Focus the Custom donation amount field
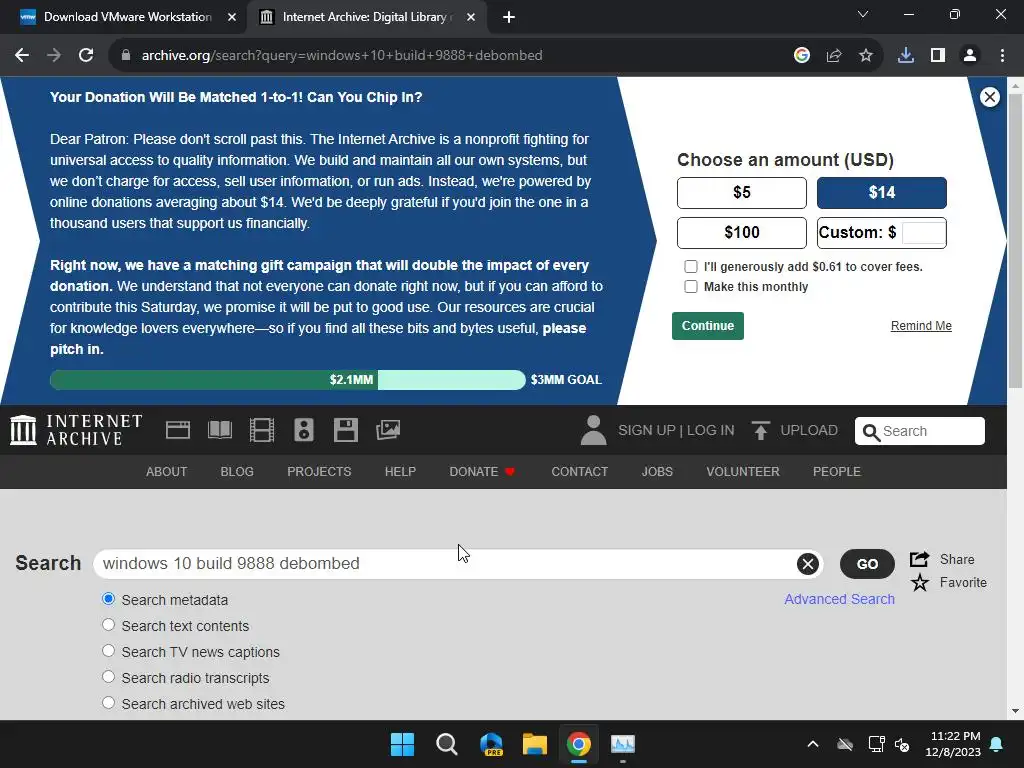The width and height of the screenshot is (1024, 768). tap(923, 232)
